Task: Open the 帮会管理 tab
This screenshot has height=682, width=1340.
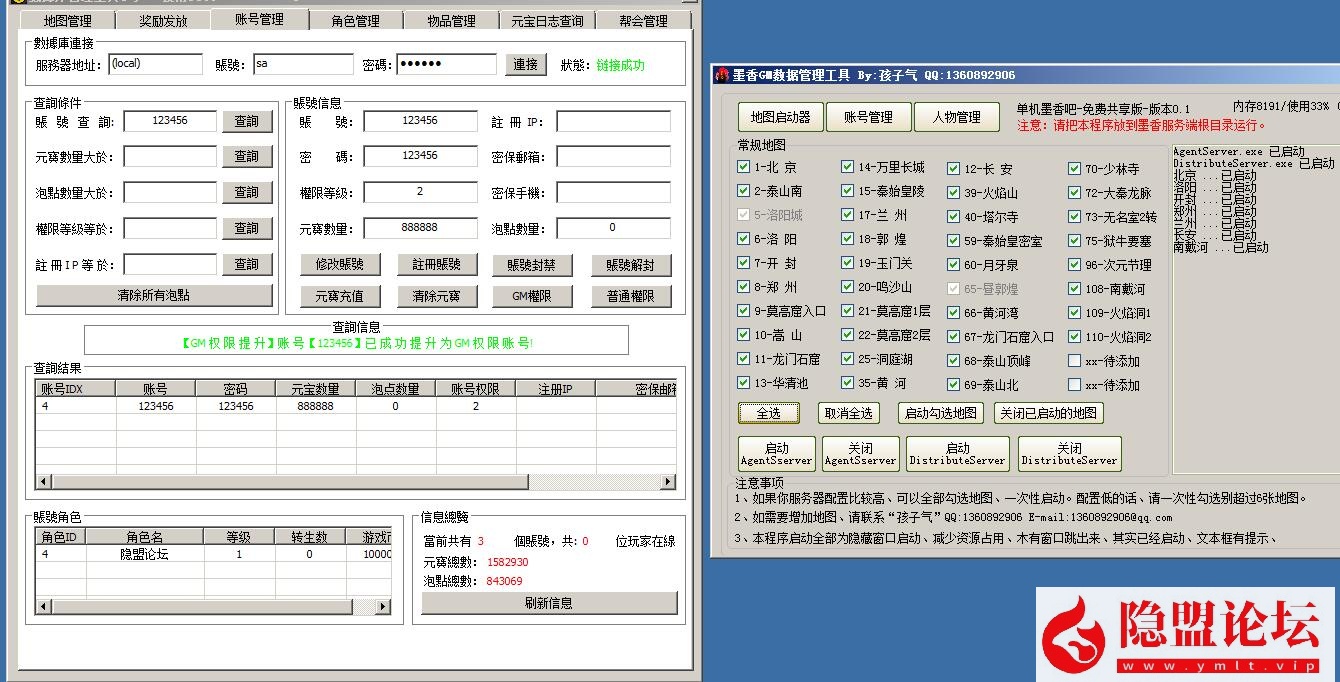Action: 642,21
